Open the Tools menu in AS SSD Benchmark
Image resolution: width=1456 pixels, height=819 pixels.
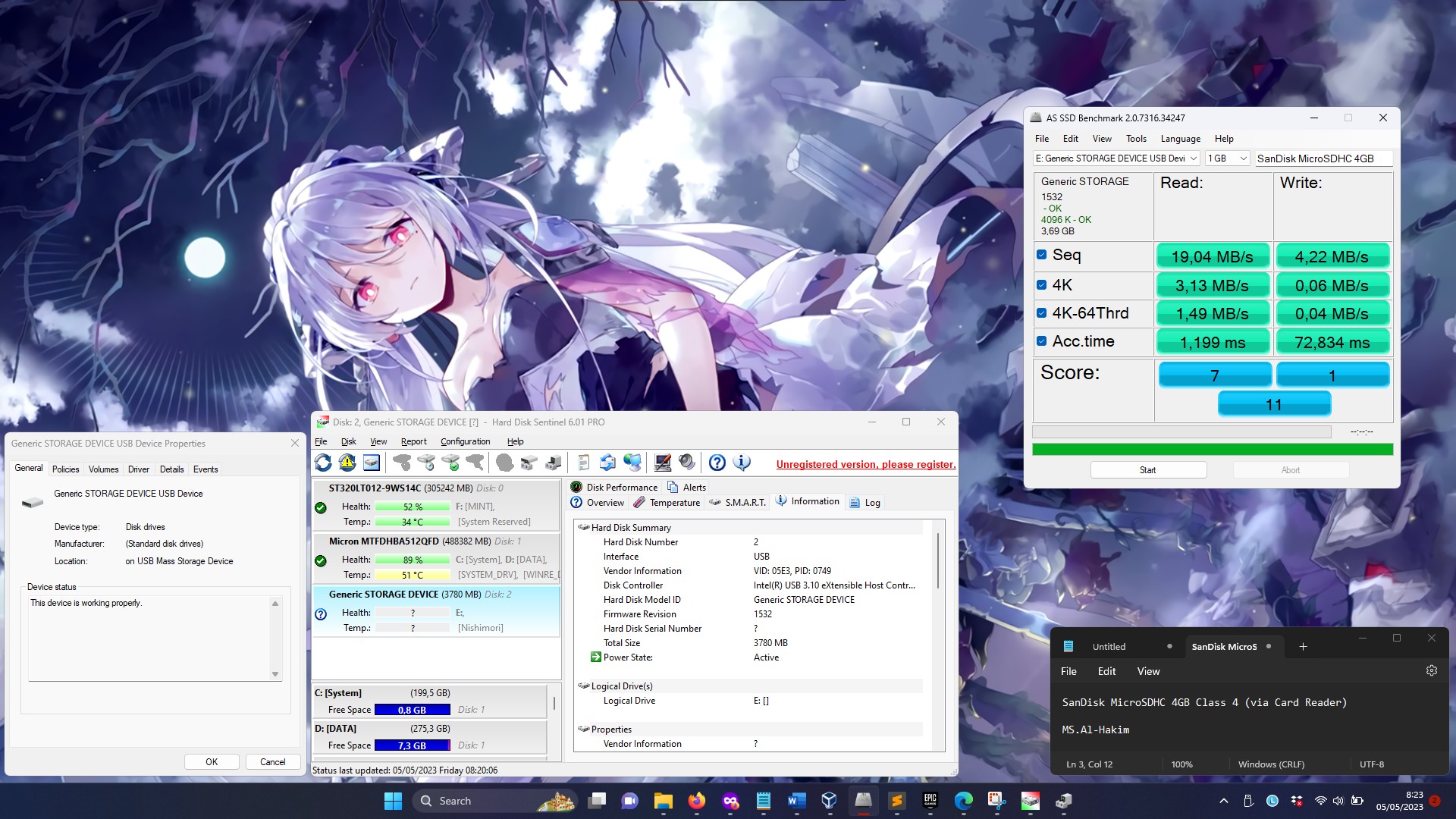point(1136,139)
